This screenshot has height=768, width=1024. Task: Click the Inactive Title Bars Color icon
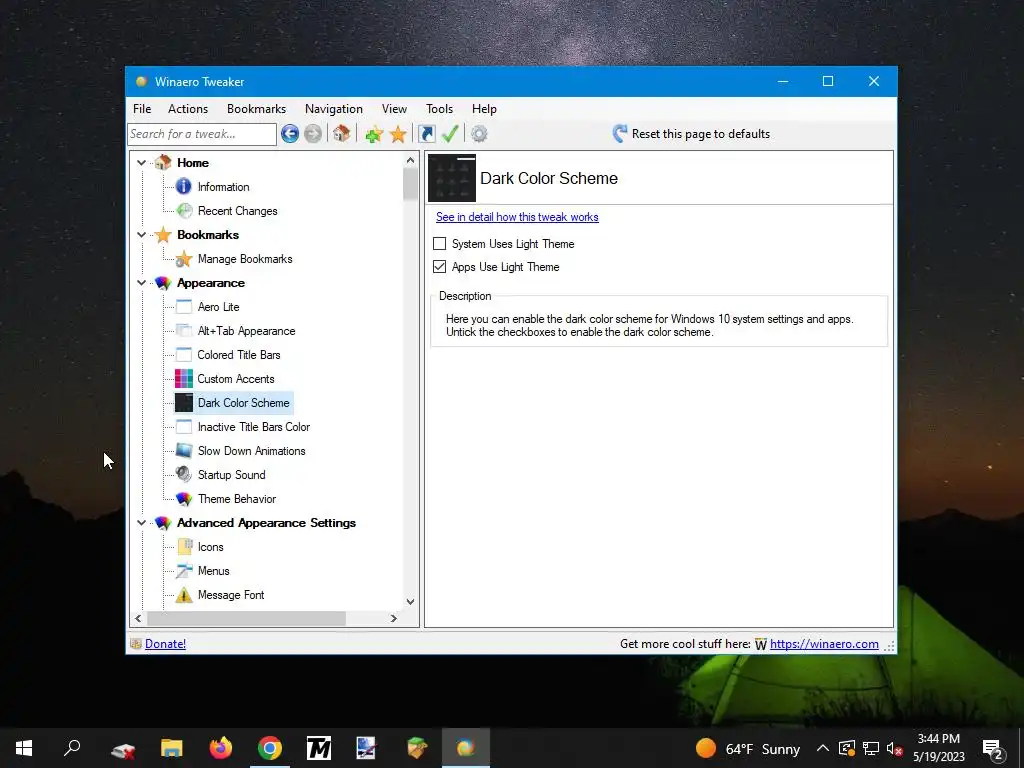[184, 427]
